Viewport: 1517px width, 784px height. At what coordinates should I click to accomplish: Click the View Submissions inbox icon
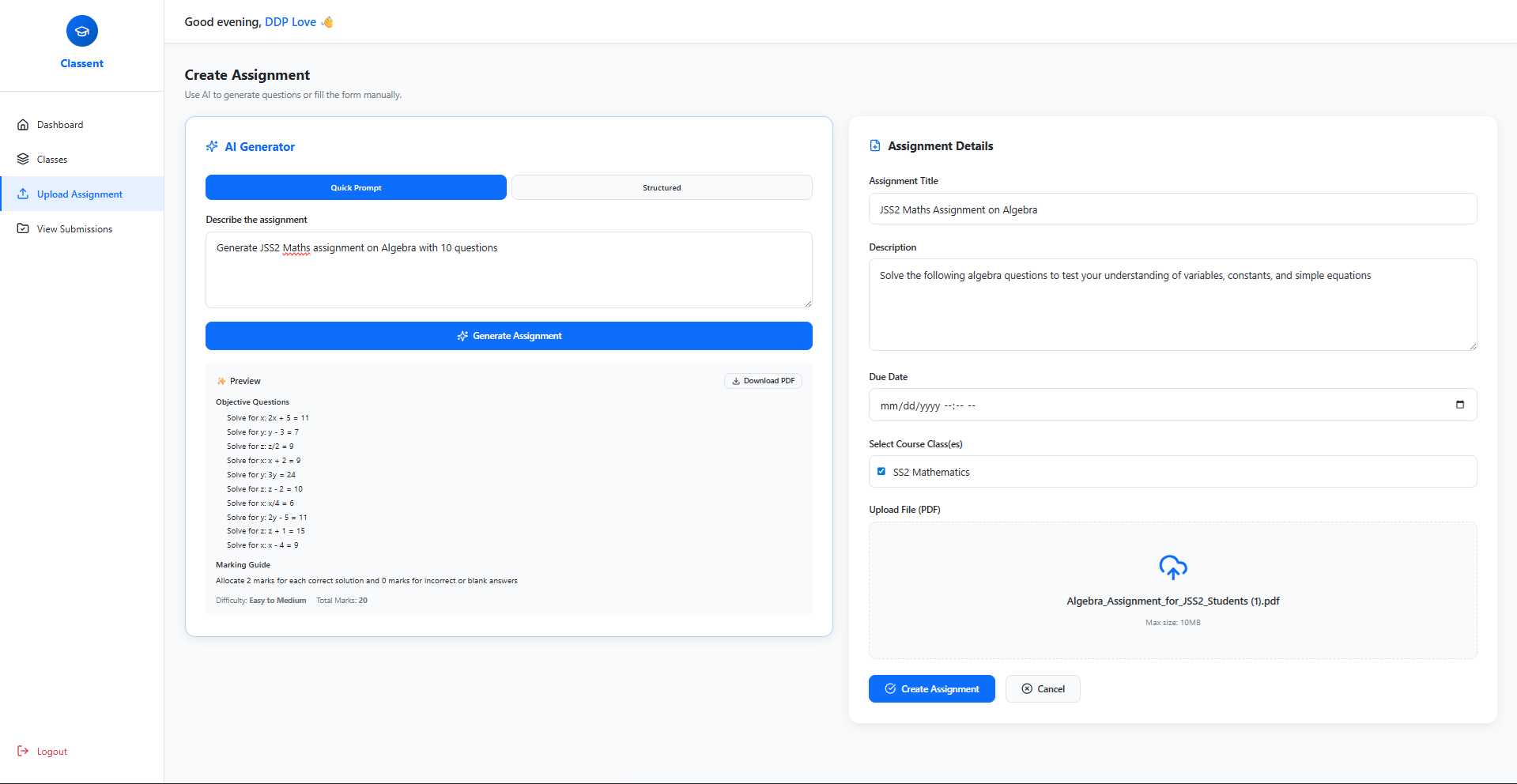tap(23, 229)
